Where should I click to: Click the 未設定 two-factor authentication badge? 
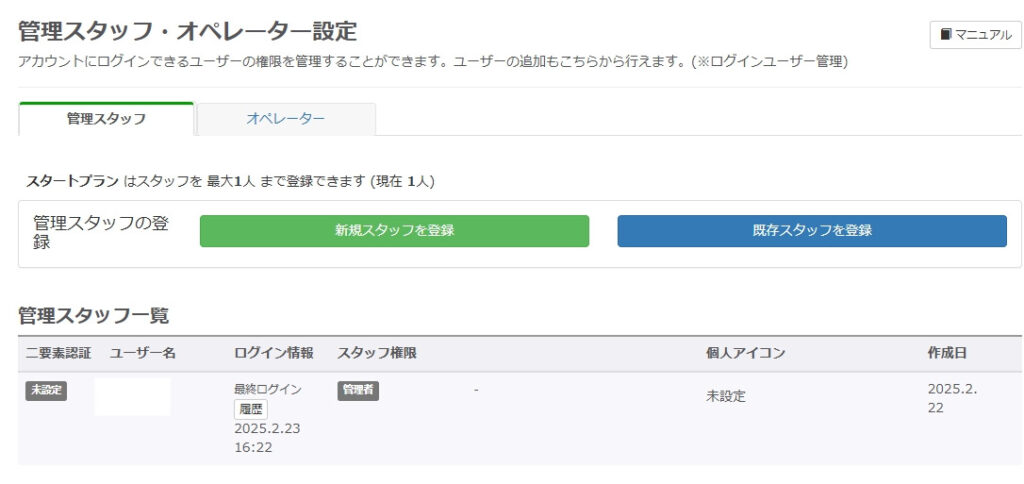tap(46, 391)
